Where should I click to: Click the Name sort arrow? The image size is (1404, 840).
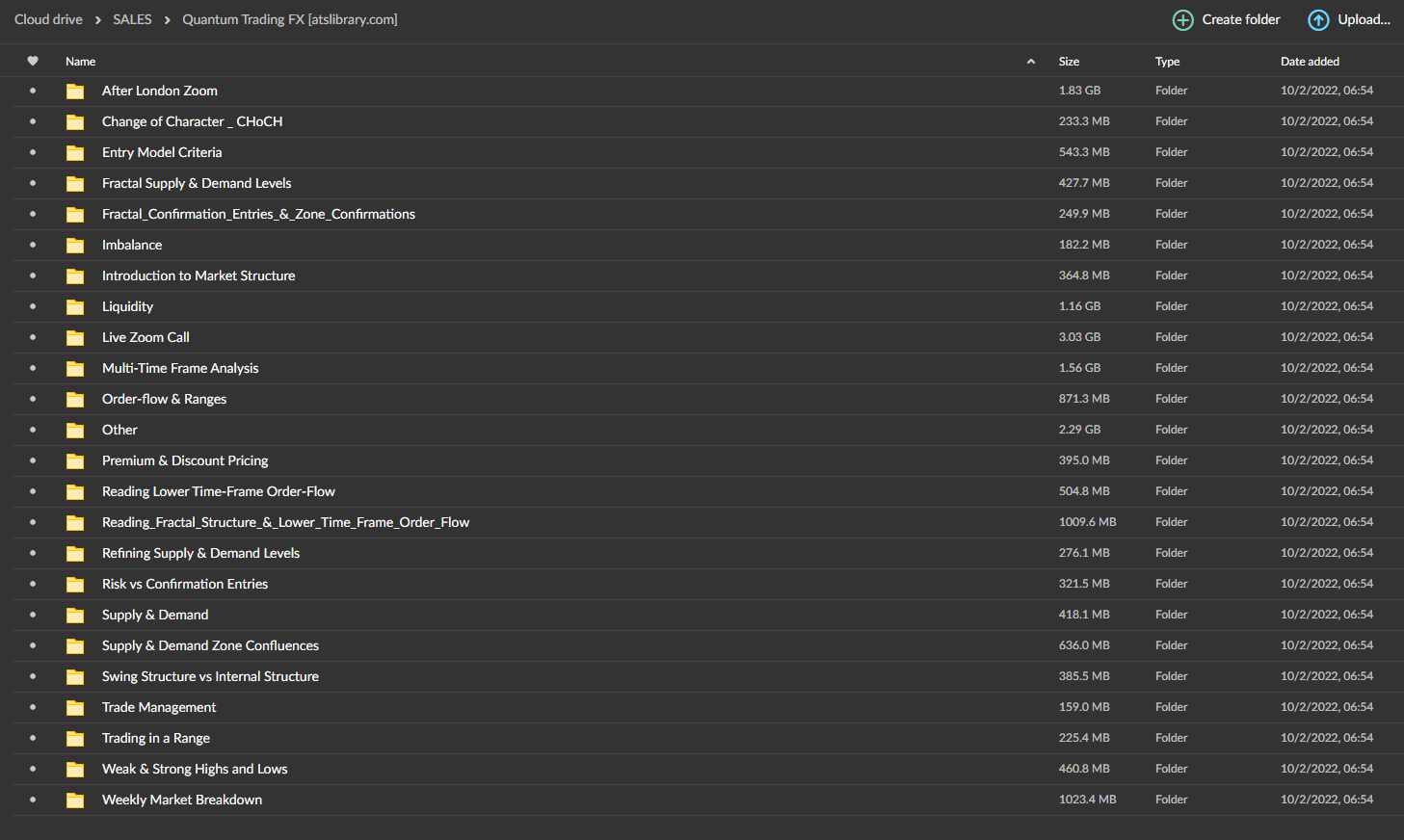pyautogui.click(x=1031, y=62)
